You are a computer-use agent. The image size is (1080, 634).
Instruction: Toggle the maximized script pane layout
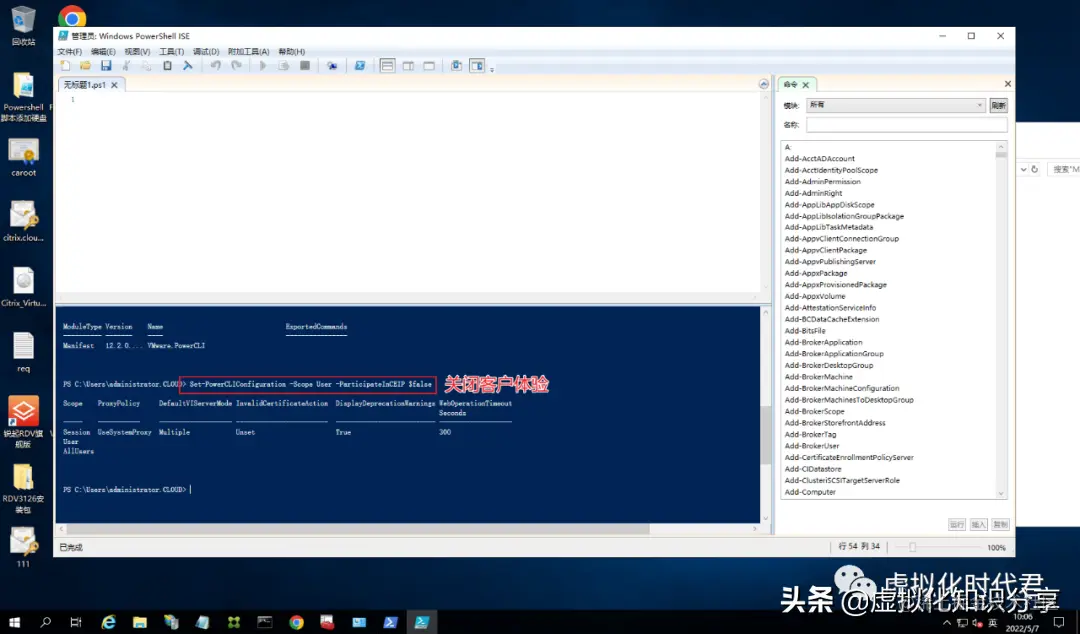428,65
